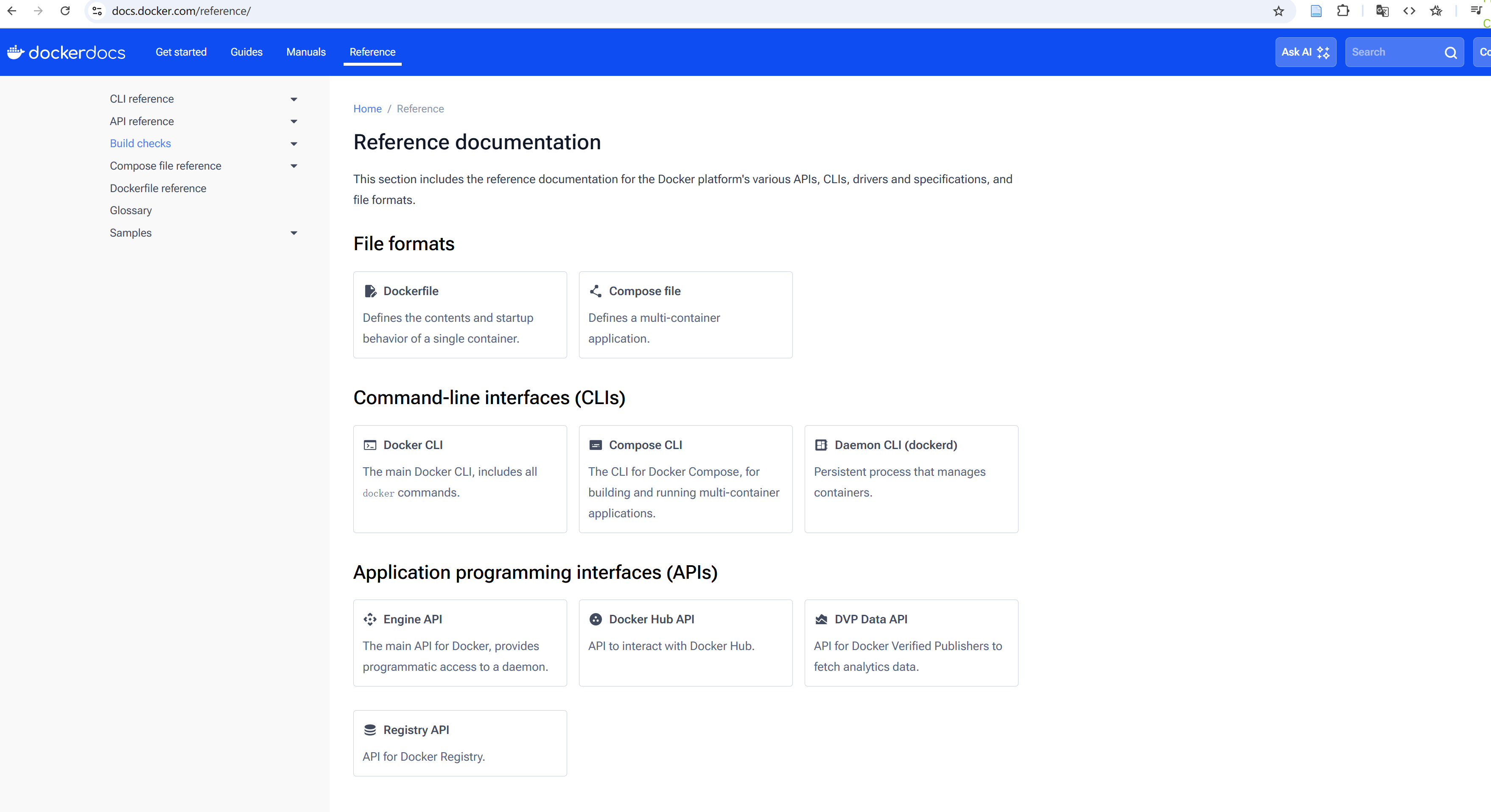The image size is (1491, 812).
Task: Expand the Build checks sidebar section
Action: tap(294, 144)
